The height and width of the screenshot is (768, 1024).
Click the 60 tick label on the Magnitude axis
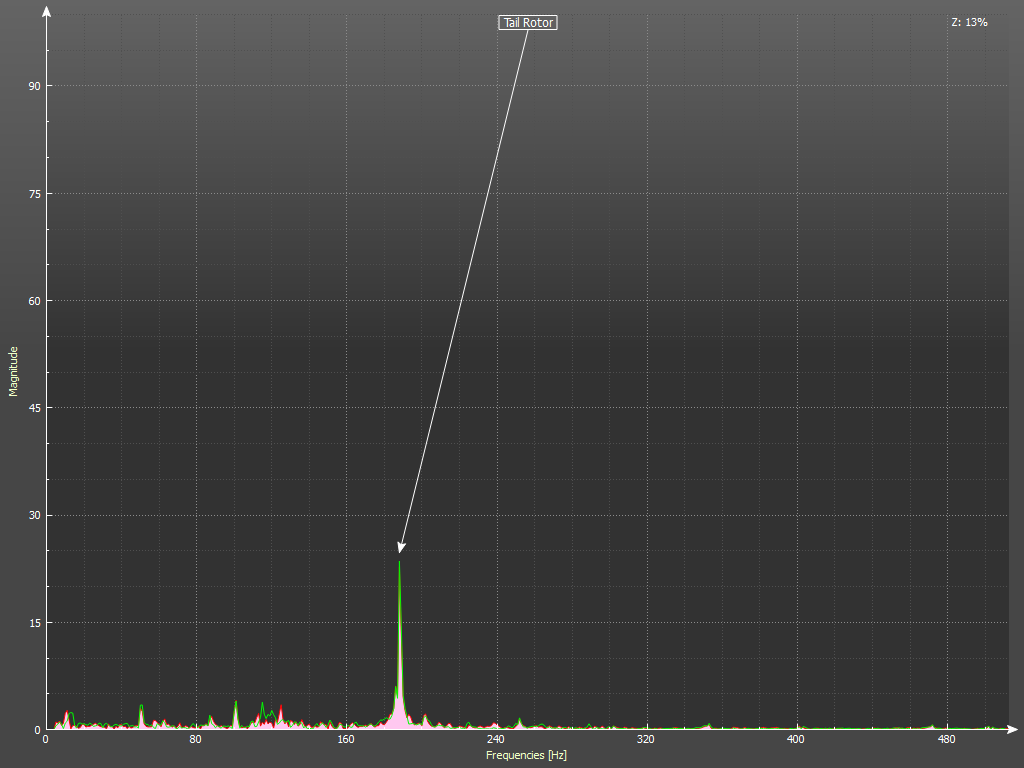(34, 301)
